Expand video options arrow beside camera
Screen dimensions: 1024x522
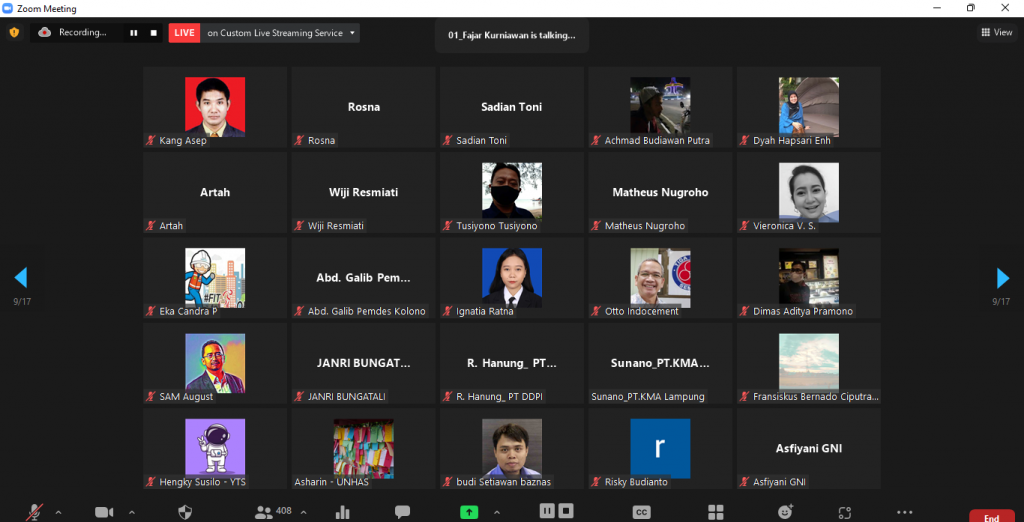click(x=132, y=512)
